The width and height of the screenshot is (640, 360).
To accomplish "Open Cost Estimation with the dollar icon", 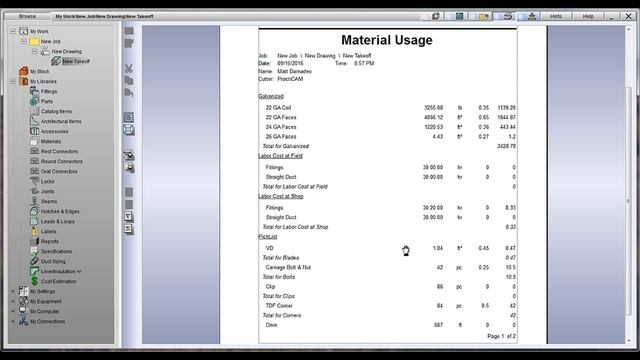I will coord(58,282).
